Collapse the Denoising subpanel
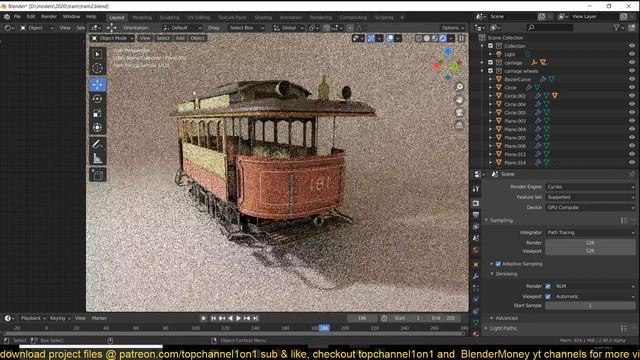The height and width of the screenshot is (360, 640). click(x=506, y=274)
